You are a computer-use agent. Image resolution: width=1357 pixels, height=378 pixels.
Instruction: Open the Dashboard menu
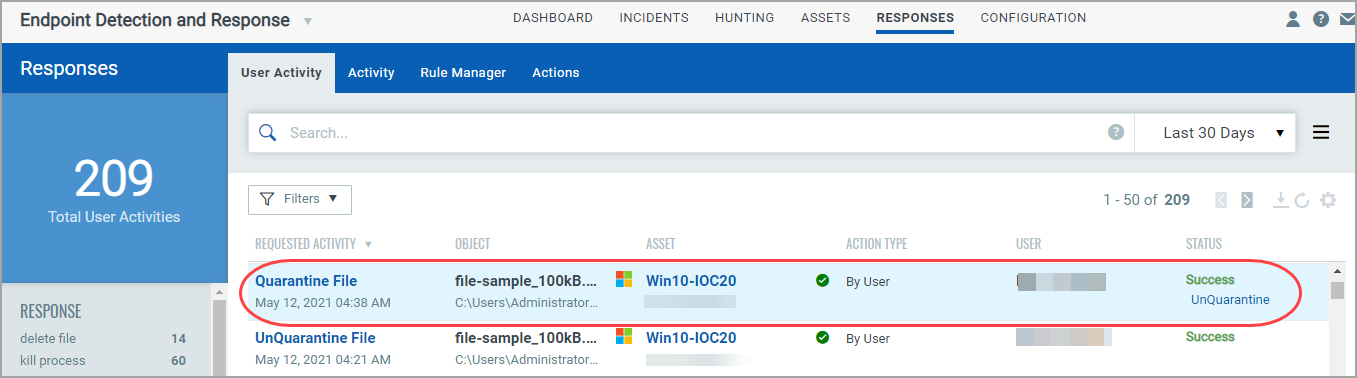(x=553, y=18)
